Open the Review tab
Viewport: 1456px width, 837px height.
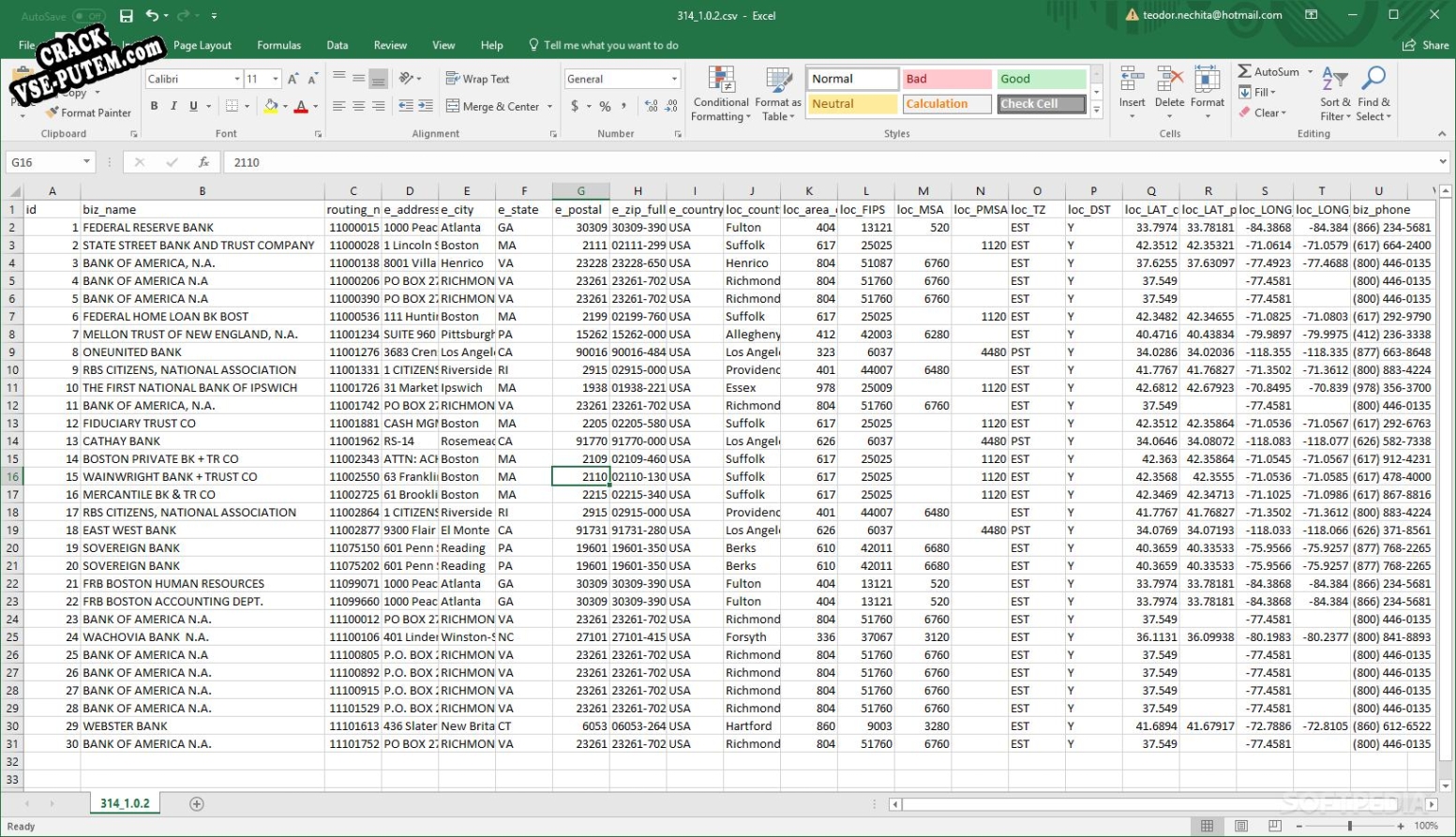click(x=390, y=45)
